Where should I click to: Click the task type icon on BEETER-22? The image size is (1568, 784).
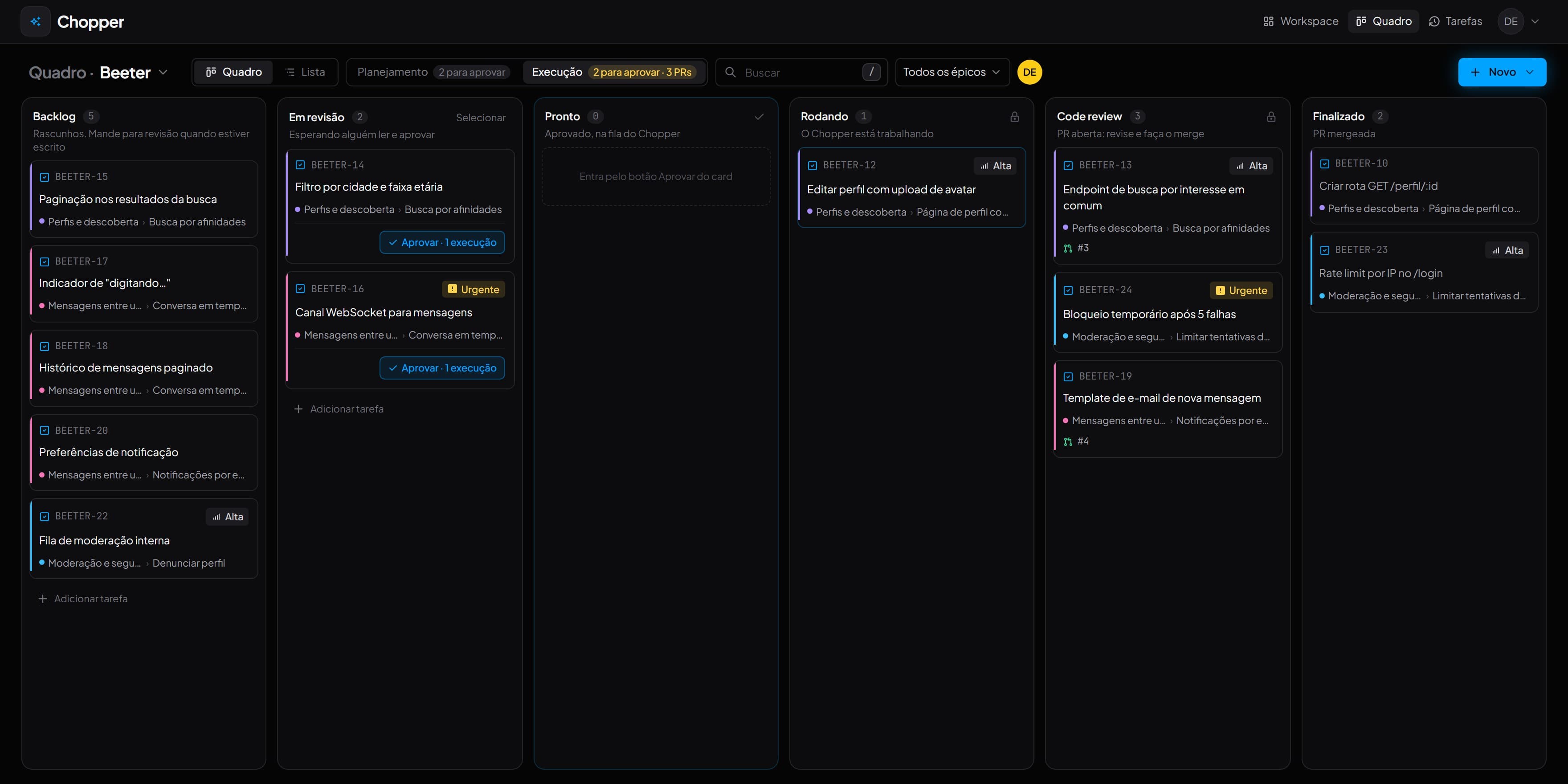[45, 517]
